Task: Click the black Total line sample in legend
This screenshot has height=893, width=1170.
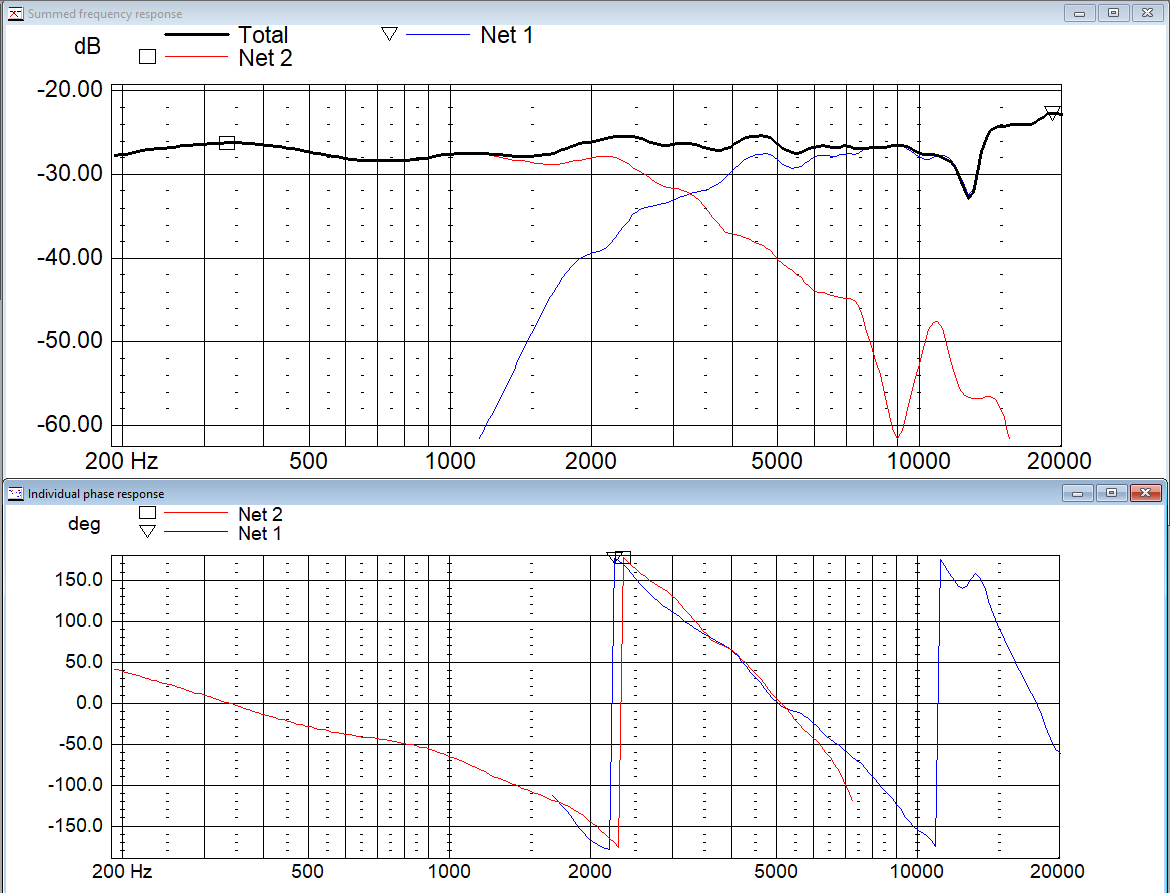Action: (195, 35)
